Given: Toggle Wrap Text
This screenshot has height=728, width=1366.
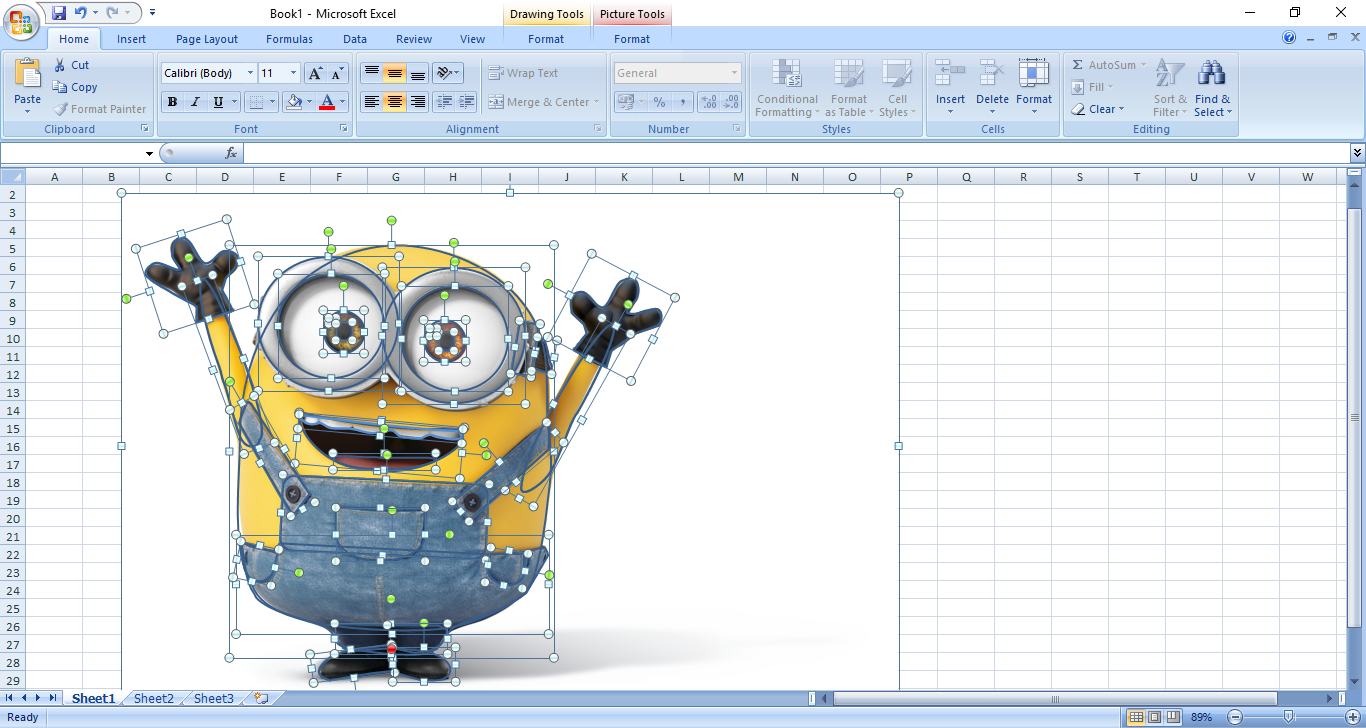Looking at the screenshot, I should click(523, 73).
